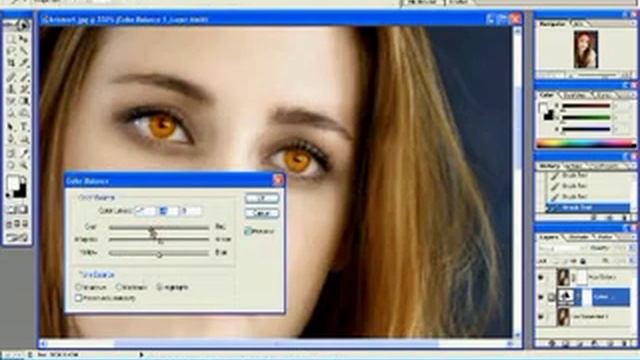Click the lock all icon in Layers panel

(583, 261)
